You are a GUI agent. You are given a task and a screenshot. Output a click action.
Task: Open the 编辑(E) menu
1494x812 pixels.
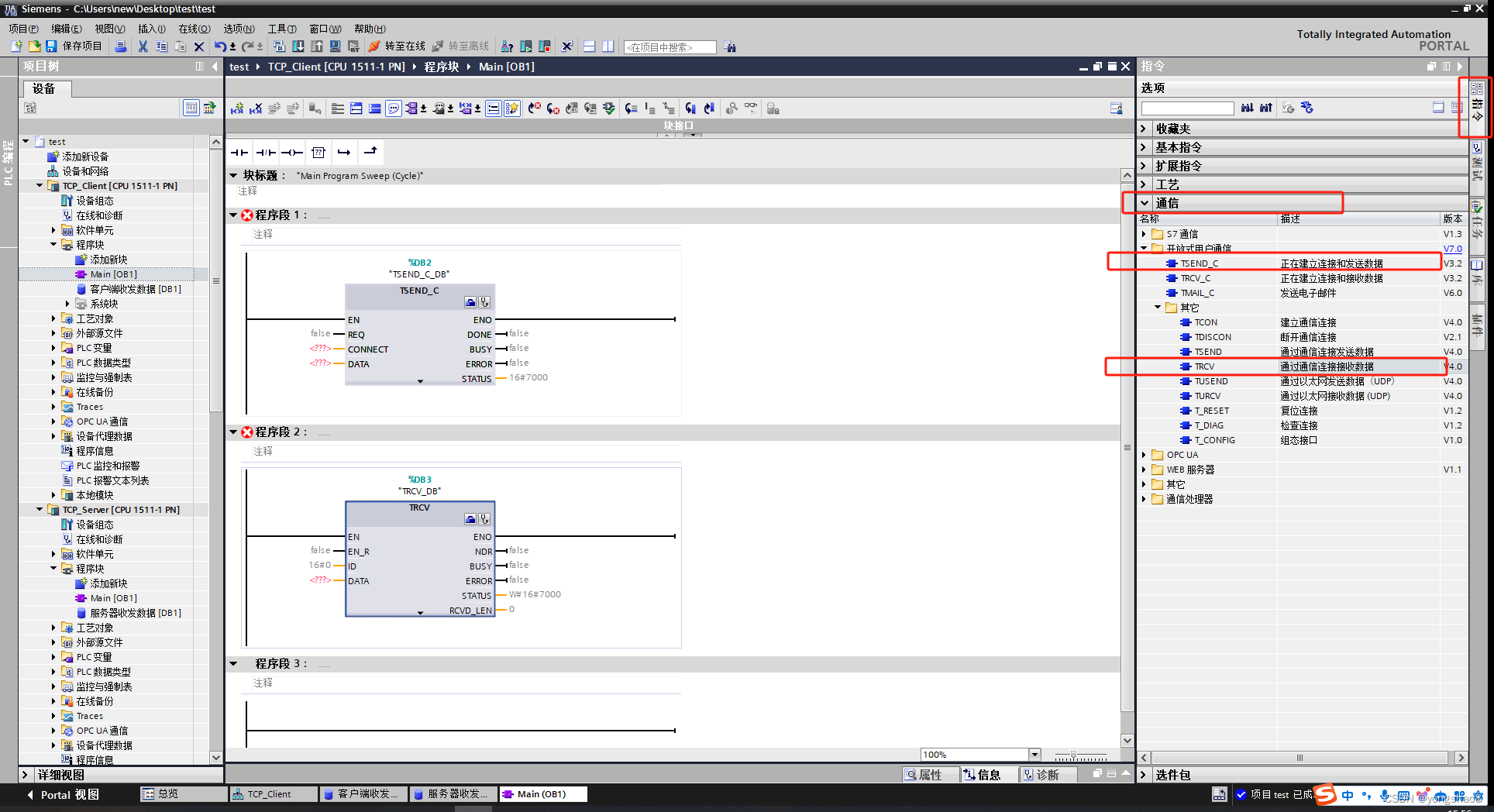(67, 29)
